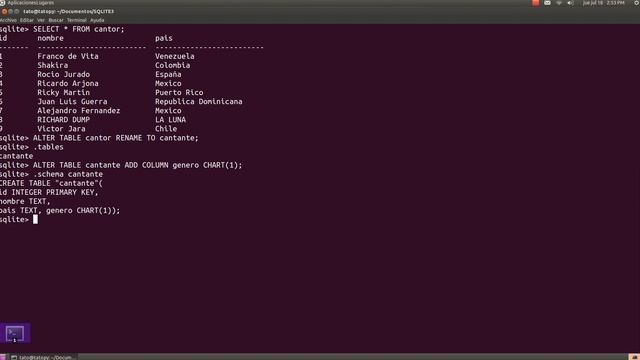Click the 'Colombia' cell

click(172, 65)
